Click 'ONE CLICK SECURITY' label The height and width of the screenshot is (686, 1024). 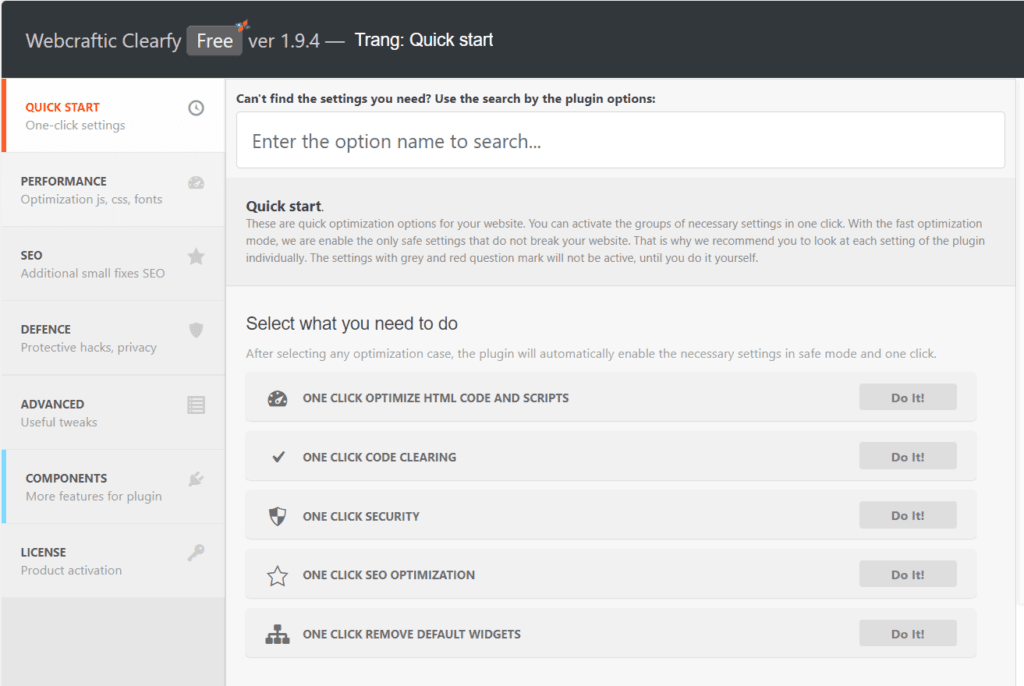(x=361, y=516)
